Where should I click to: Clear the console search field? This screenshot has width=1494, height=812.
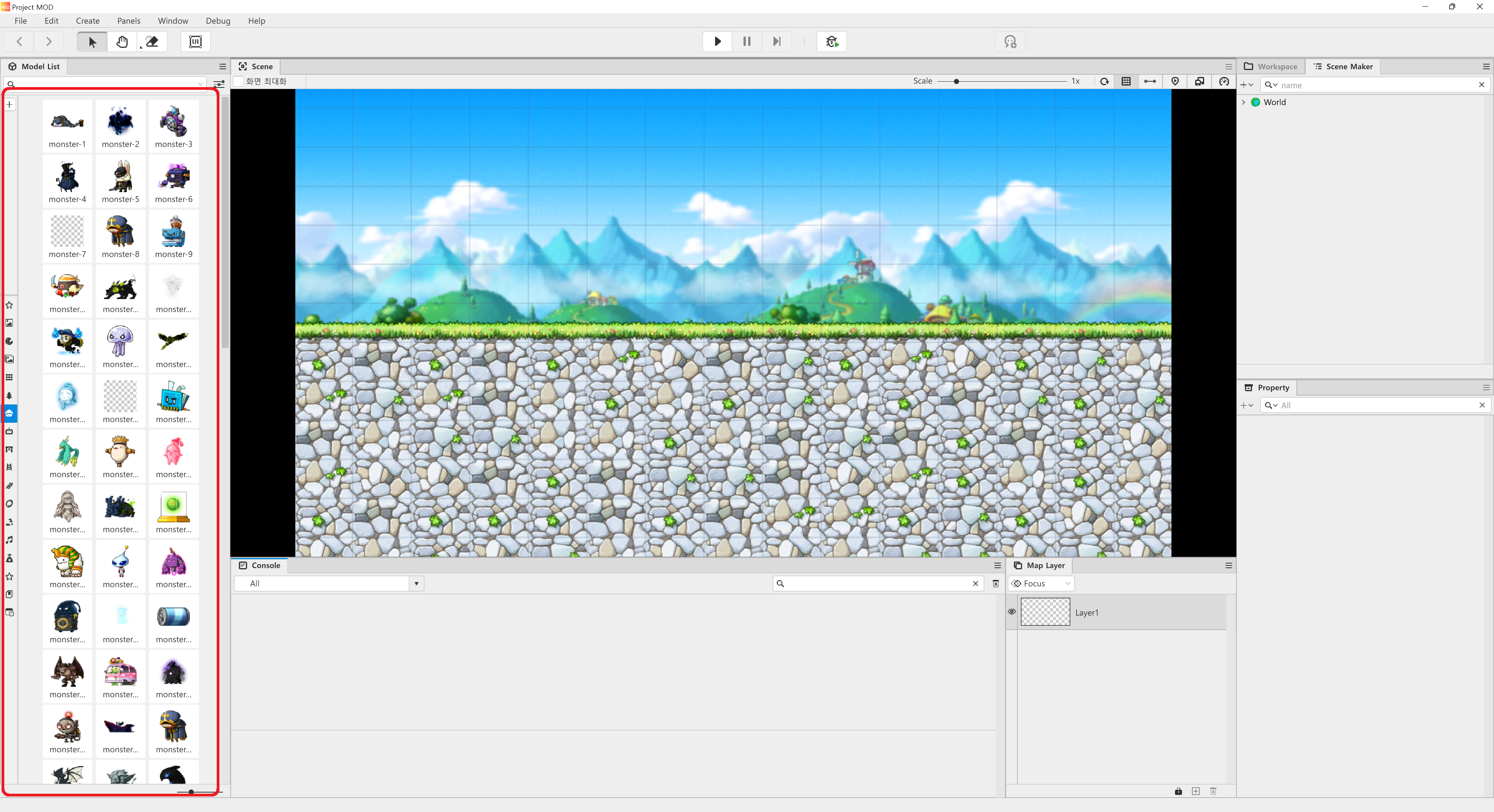975,584
